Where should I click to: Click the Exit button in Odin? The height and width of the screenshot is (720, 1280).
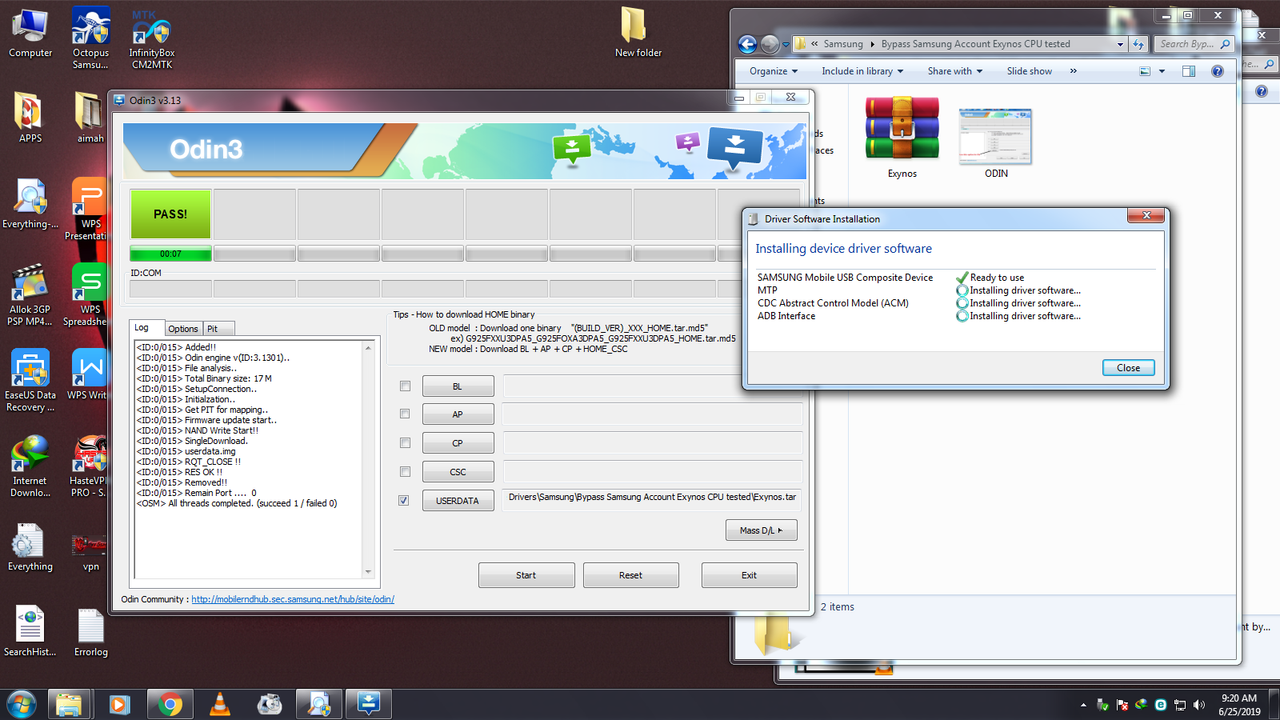click(749, 575)
